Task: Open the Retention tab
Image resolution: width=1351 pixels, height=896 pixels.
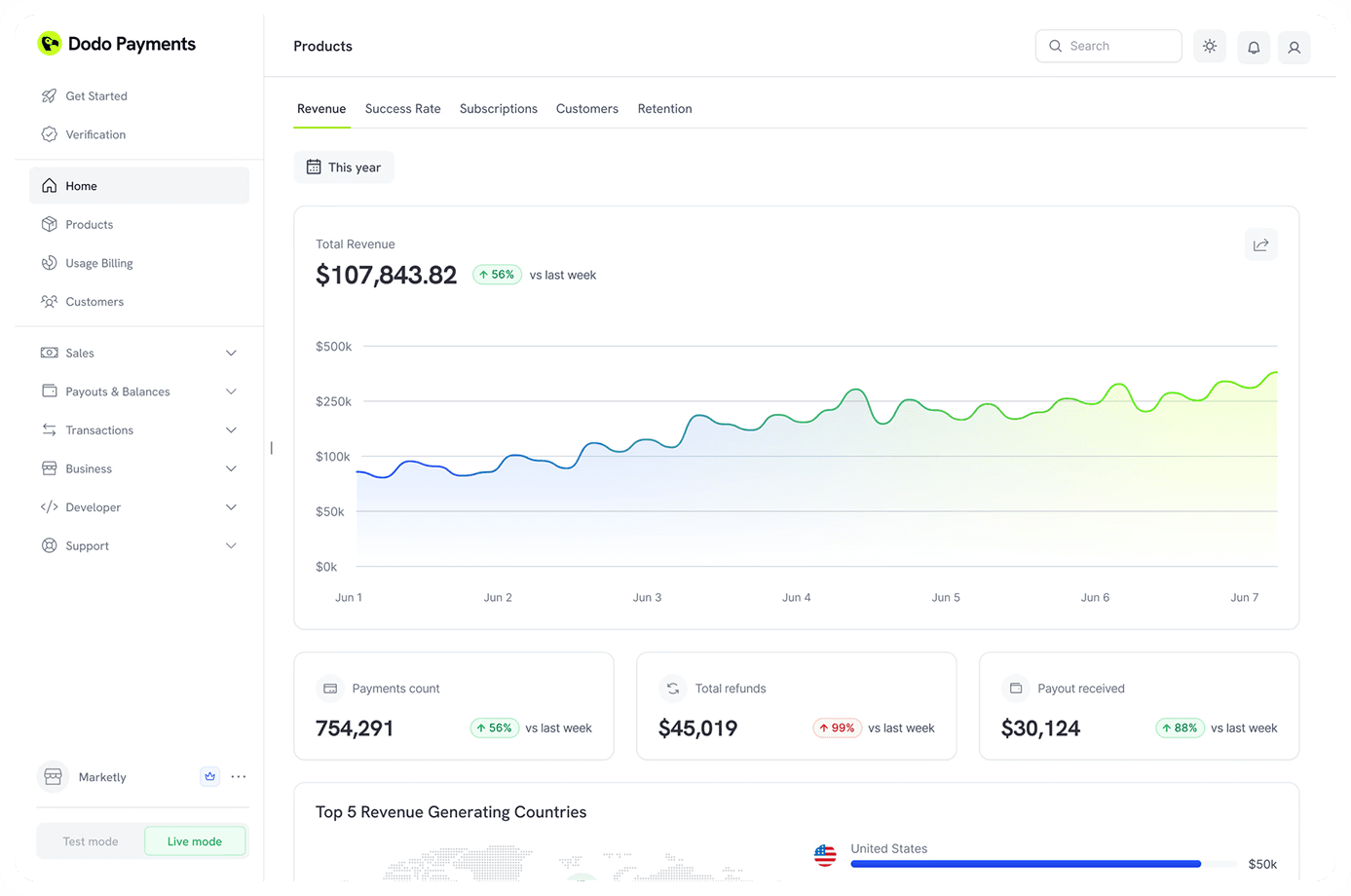Action: [664, 109]
